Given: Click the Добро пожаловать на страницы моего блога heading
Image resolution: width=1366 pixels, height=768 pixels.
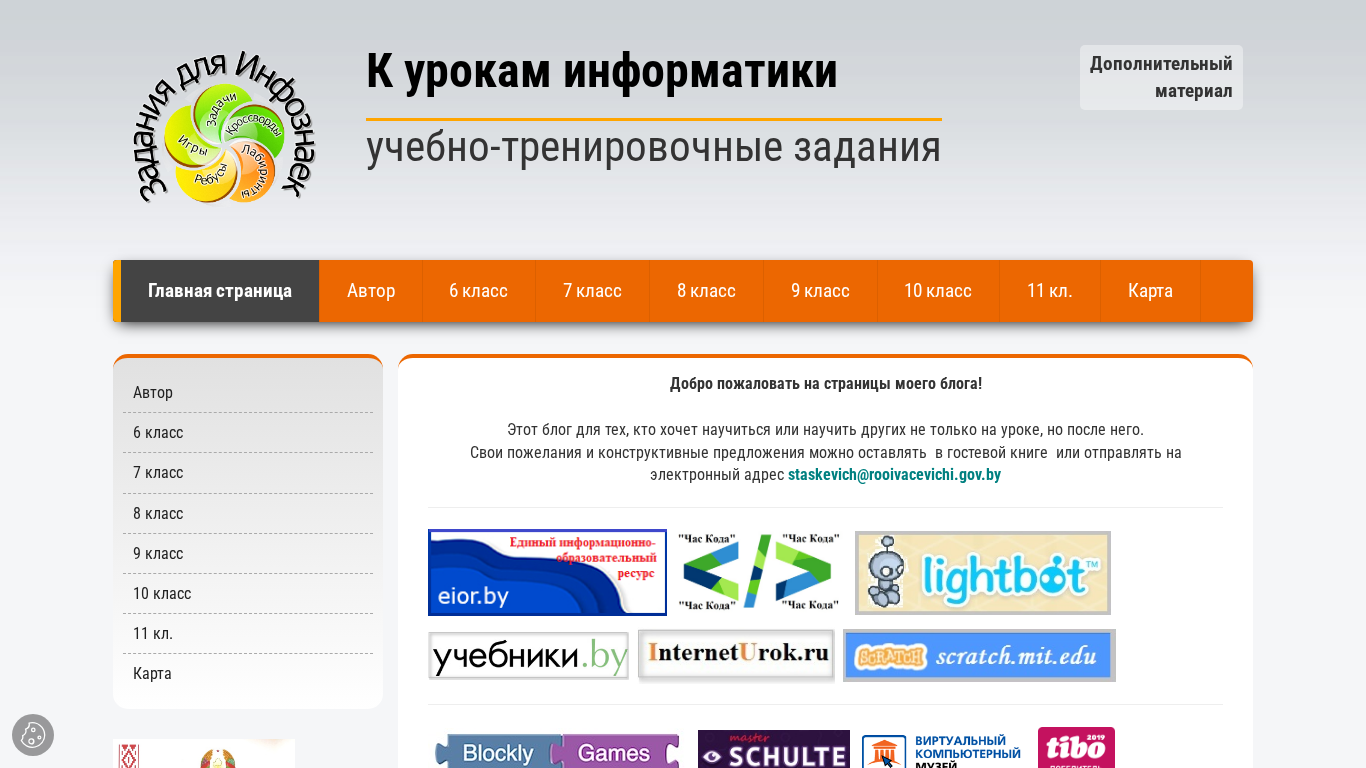Looking at the screenshot, I should click(826, 384).
